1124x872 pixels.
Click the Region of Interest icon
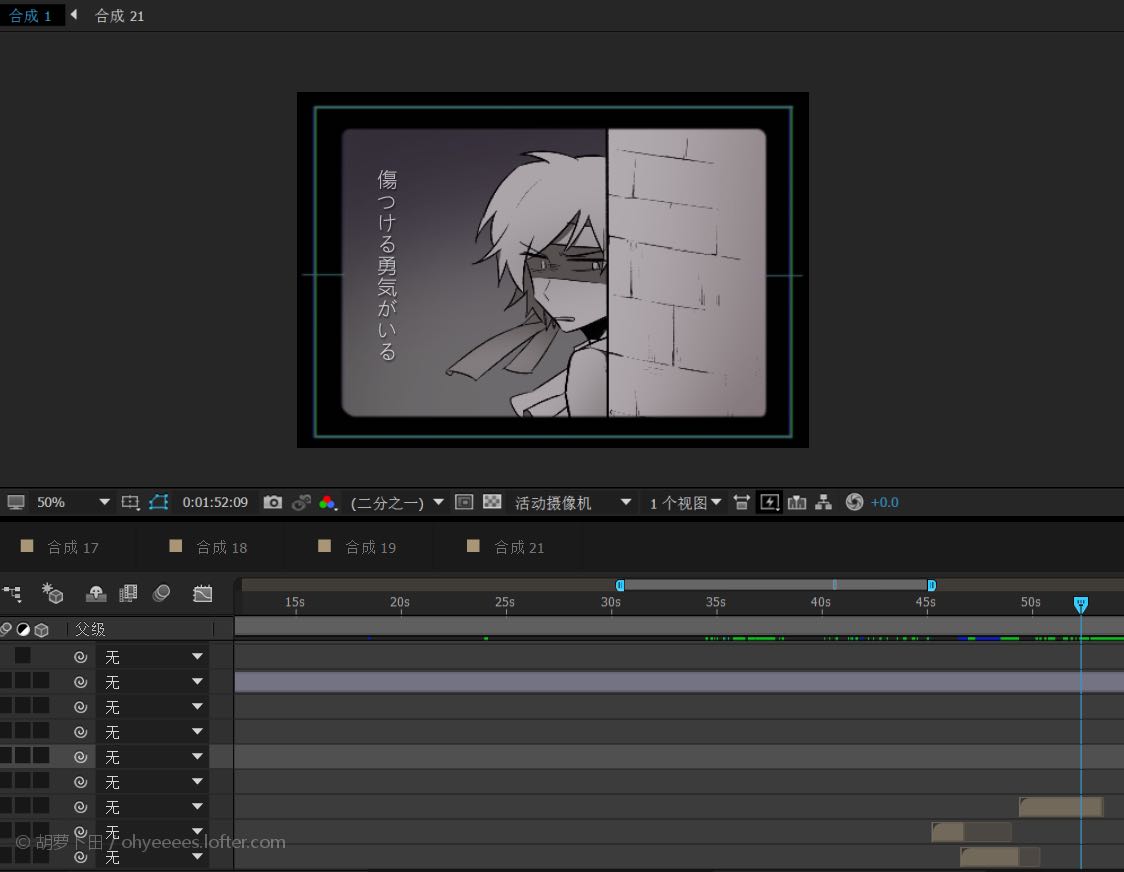tap(464, 502)
